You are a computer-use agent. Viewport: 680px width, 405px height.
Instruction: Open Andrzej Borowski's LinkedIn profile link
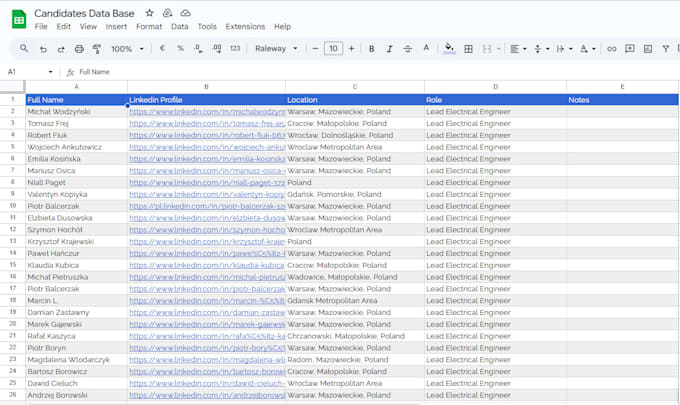coord(207,395)
